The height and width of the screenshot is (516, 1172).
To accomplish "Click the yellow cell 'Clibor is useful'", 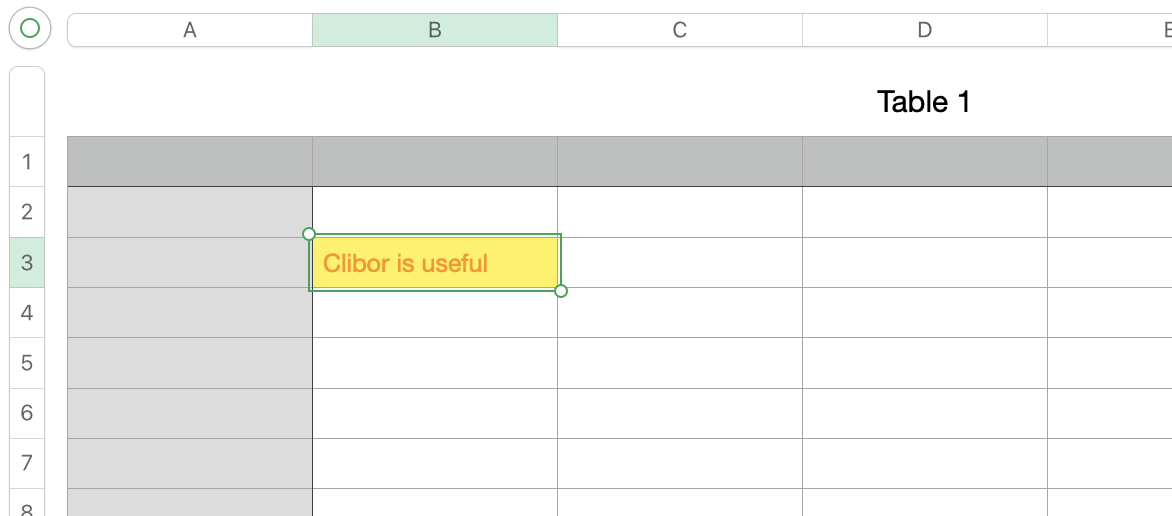I will (435, 262).
